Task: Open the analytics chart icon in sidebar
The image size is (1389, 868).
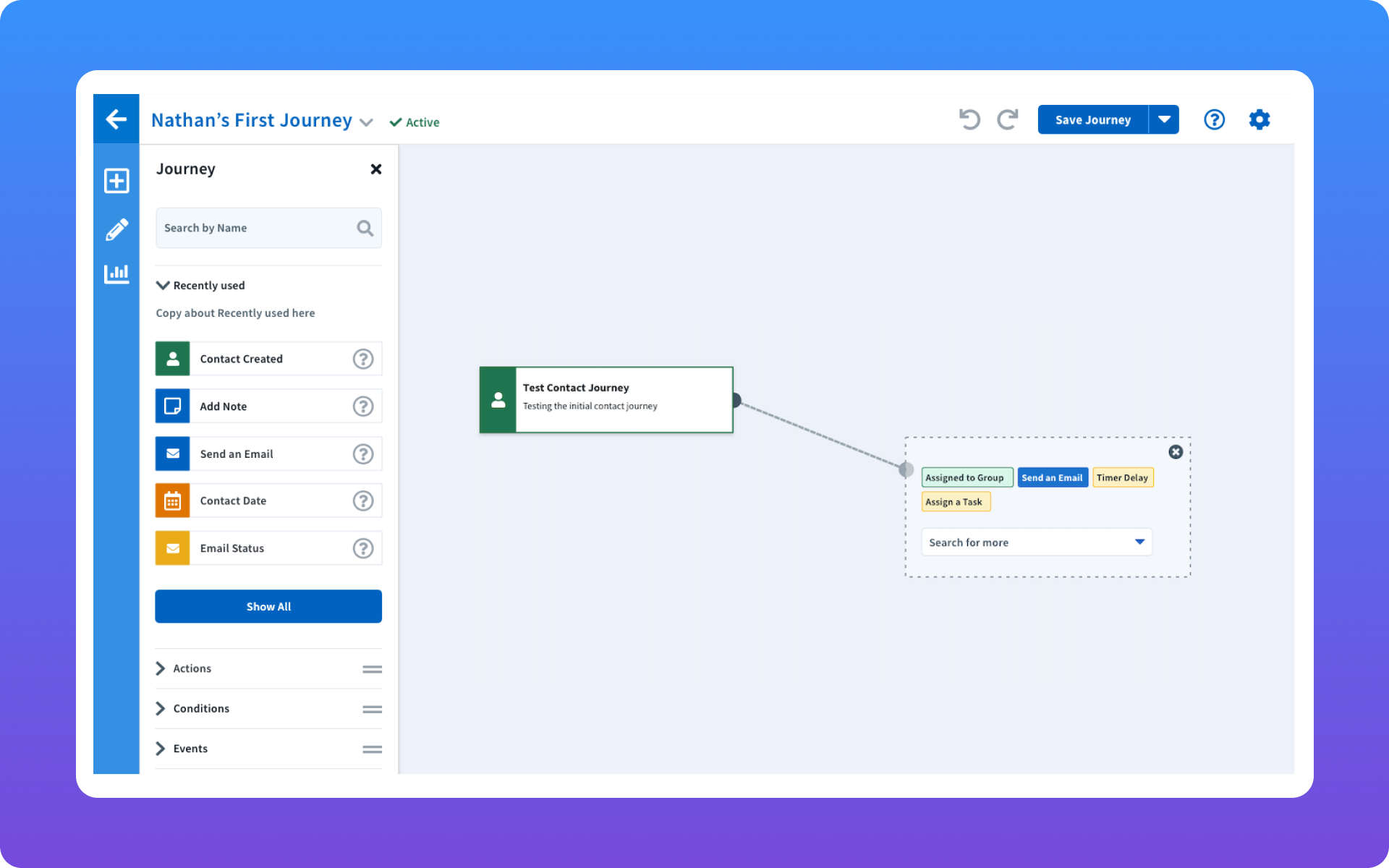Action: coord(116,273)
